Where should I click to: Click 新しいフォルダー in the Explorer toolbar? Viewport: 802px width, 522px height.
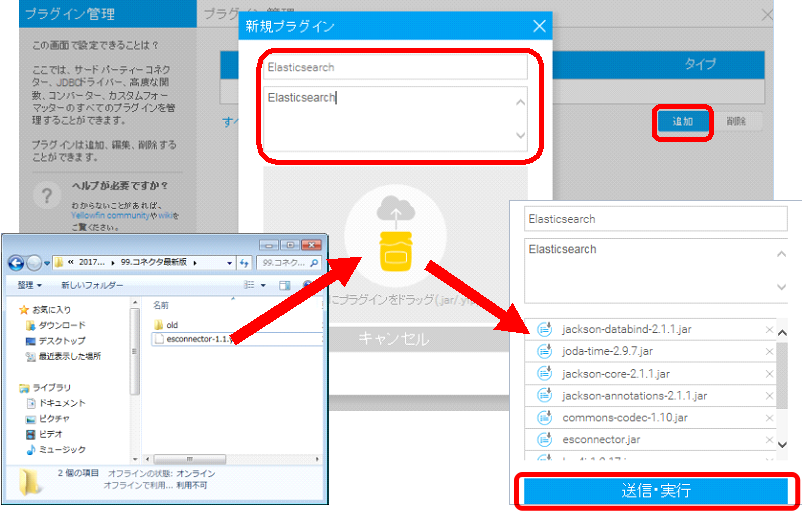[92, 285]
